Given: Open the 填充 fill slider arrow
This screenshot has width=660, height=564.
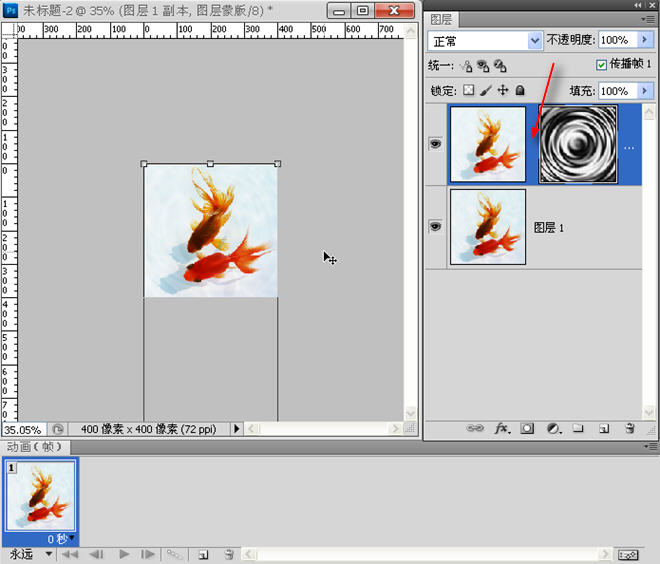Looking at the screenshot, I should click(644, 90).
